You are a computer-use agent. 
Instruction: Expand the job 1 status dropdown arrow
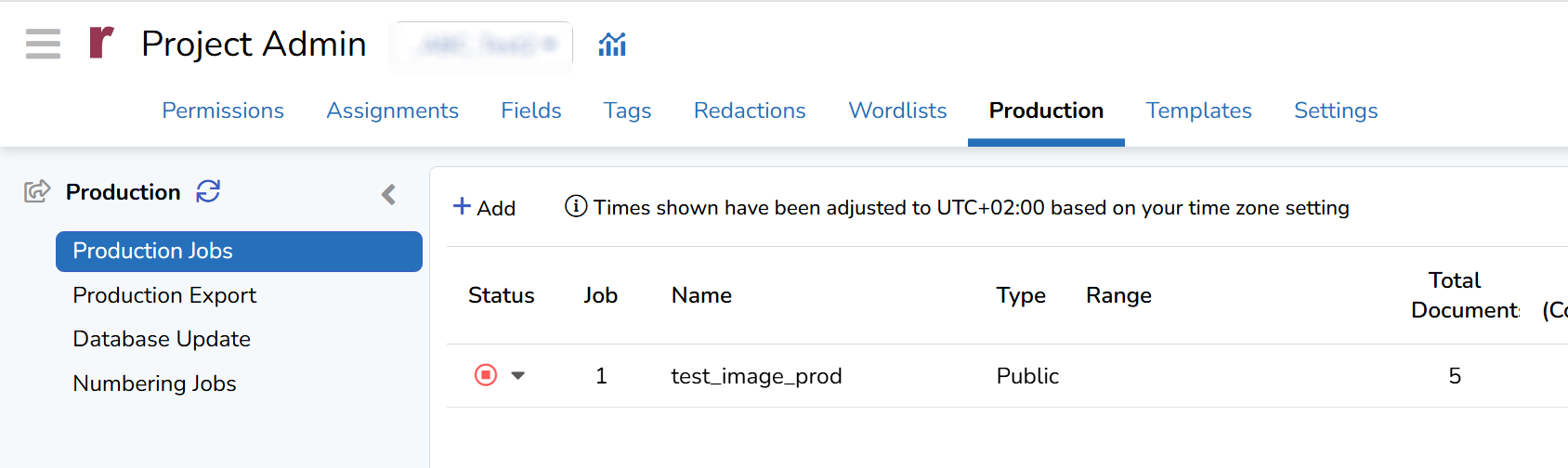click(x=518, y=375)
